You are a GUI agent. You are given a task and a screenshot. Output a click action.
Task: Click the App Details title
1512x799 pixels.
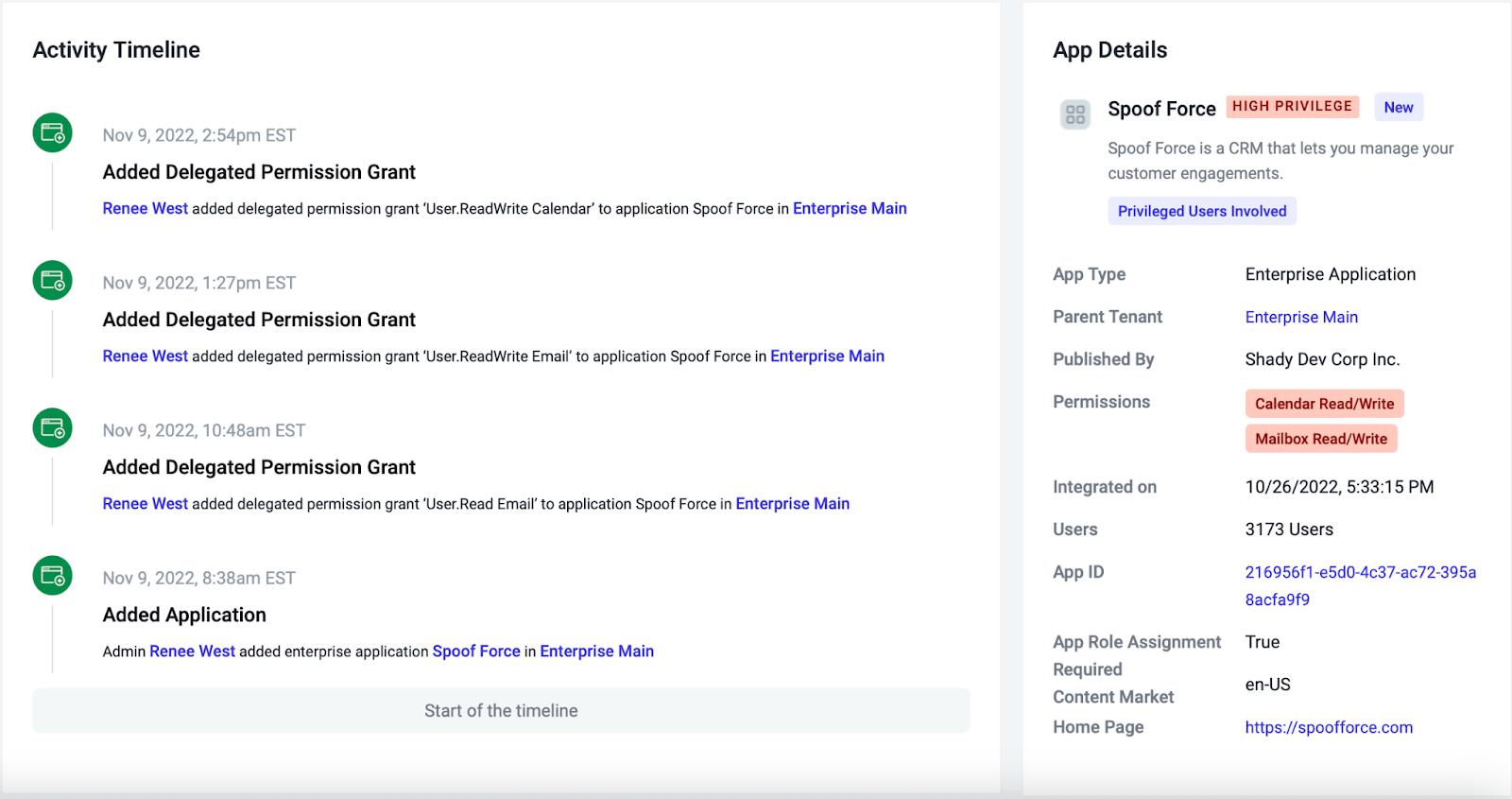point(1110,50)
